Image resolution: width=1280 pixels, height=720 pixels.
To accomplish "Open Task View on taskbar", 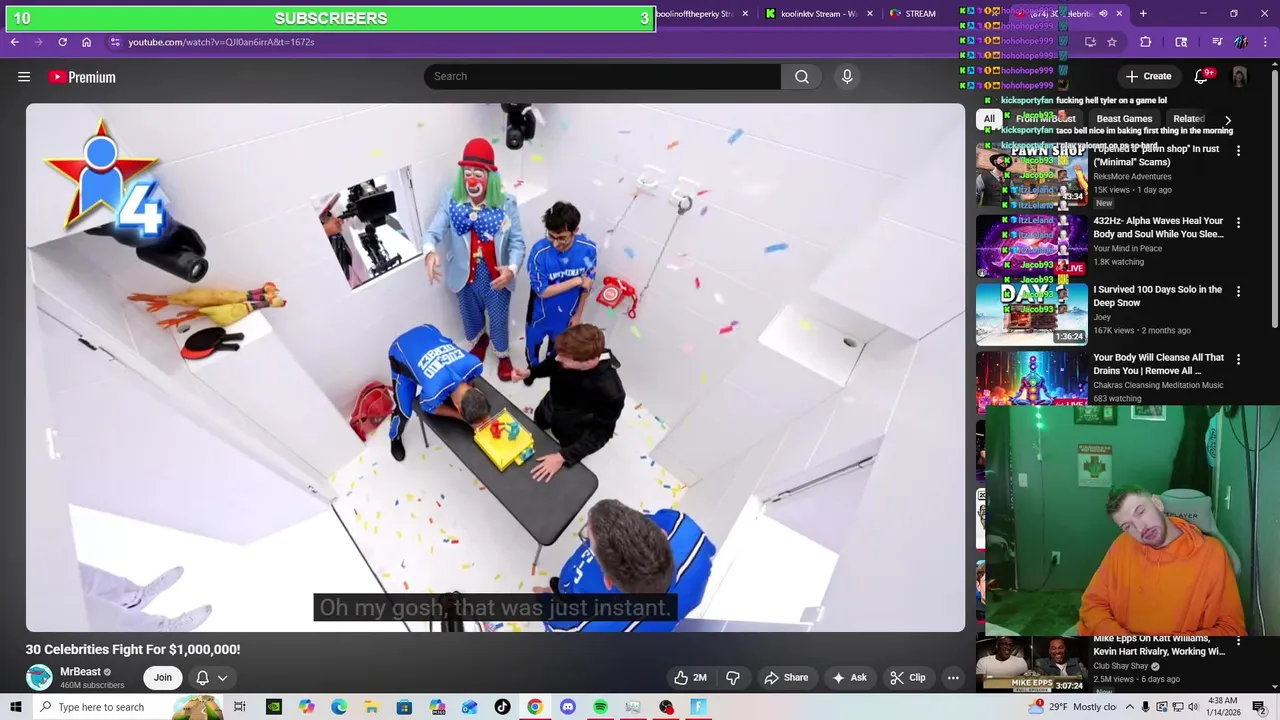I will 240,707.
